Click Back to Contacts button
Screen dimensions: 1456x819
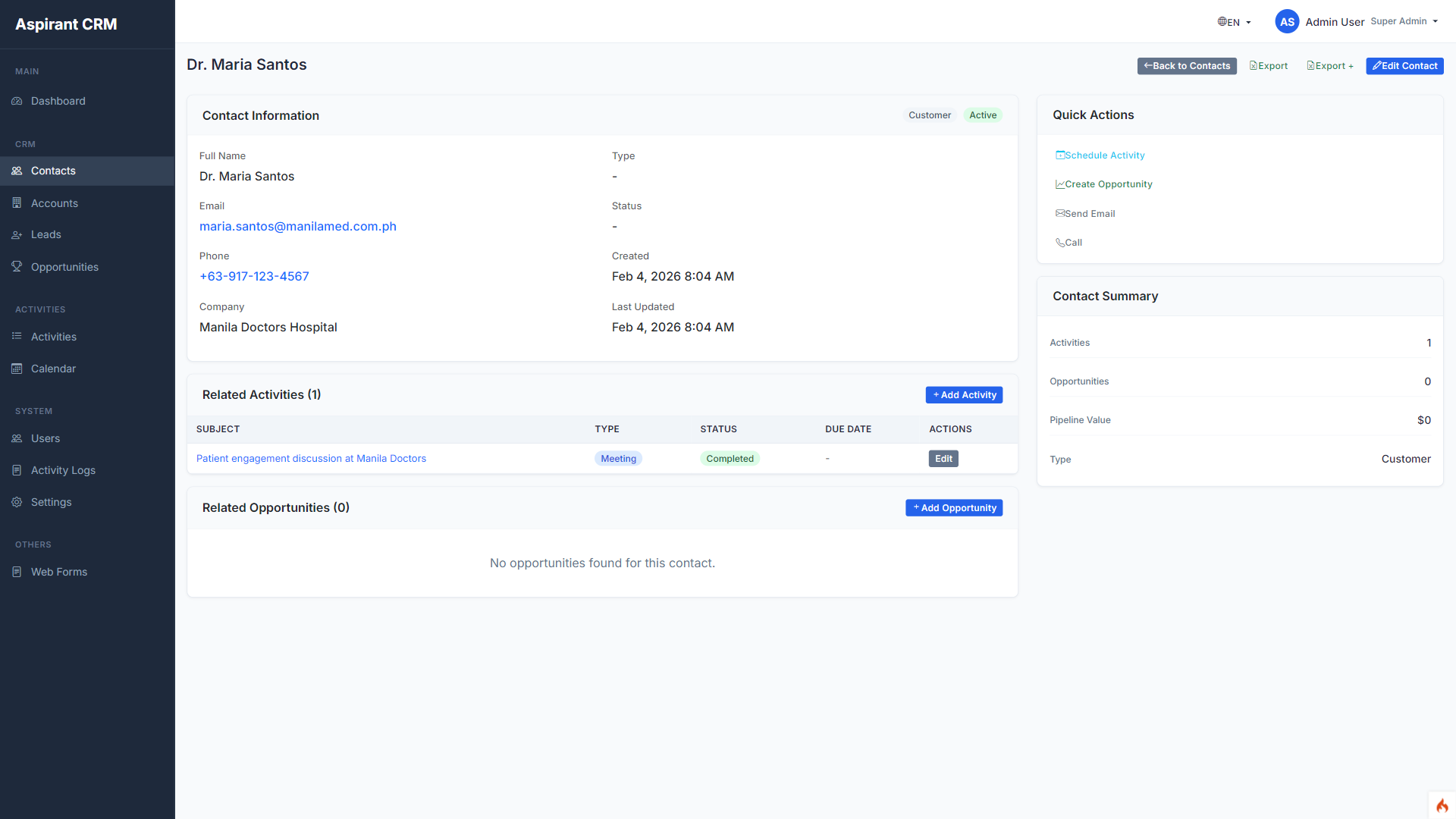pyautogui.click(x=1187, y=66)
